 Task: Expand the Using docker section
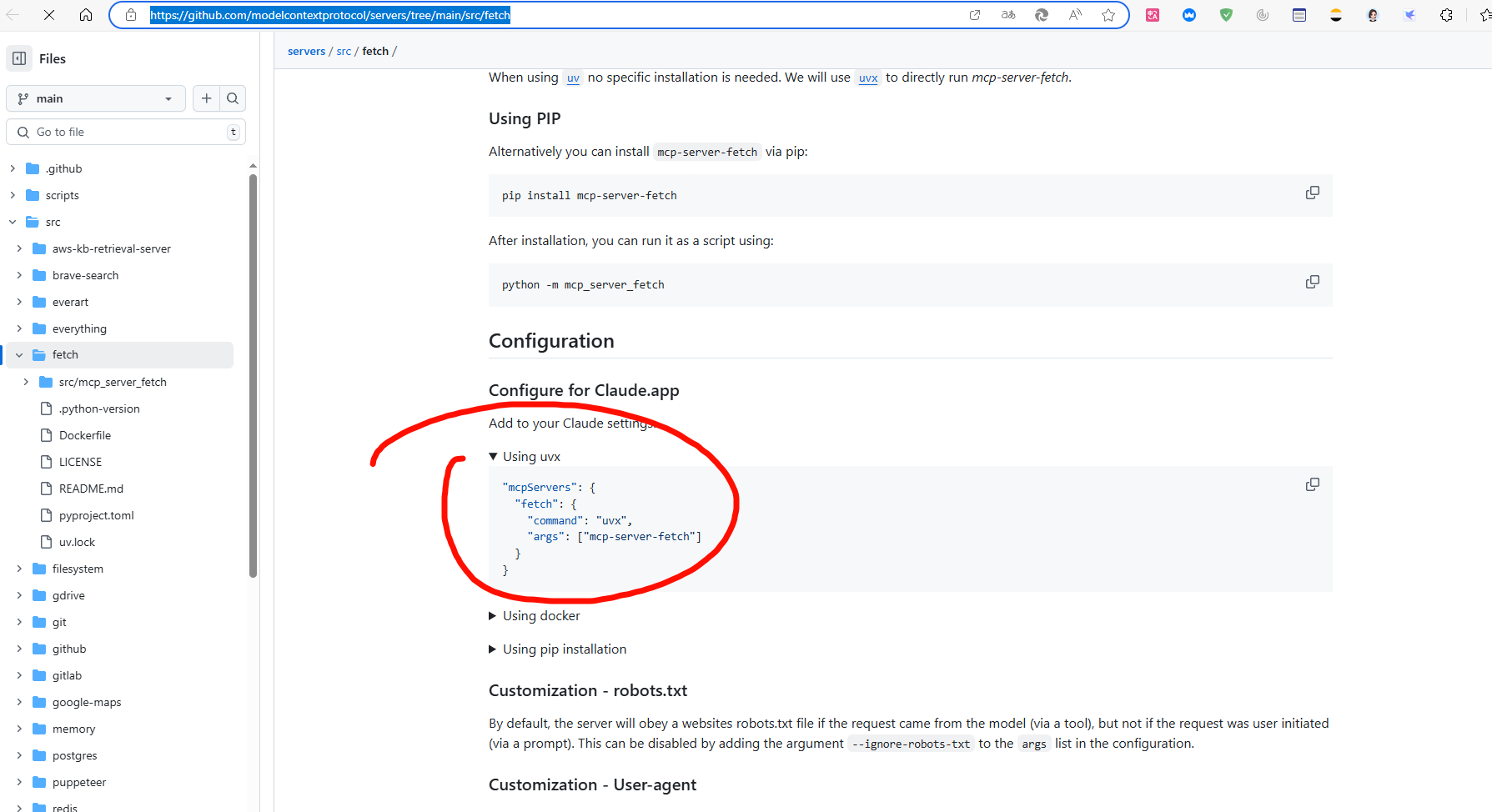492,615
